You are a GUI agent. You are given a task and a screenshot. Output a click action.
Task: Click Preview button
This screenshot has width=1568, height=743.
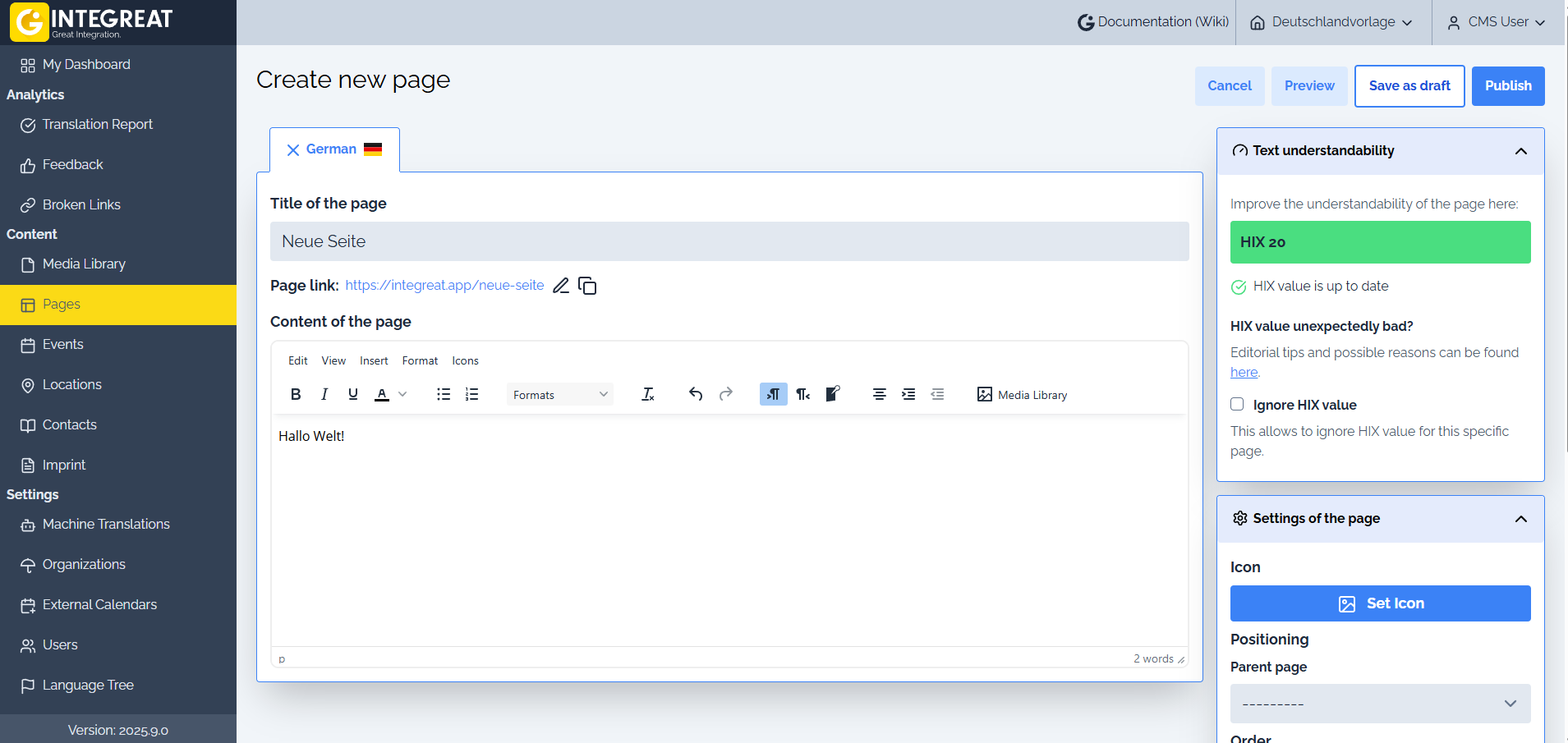click(1309, 86)
